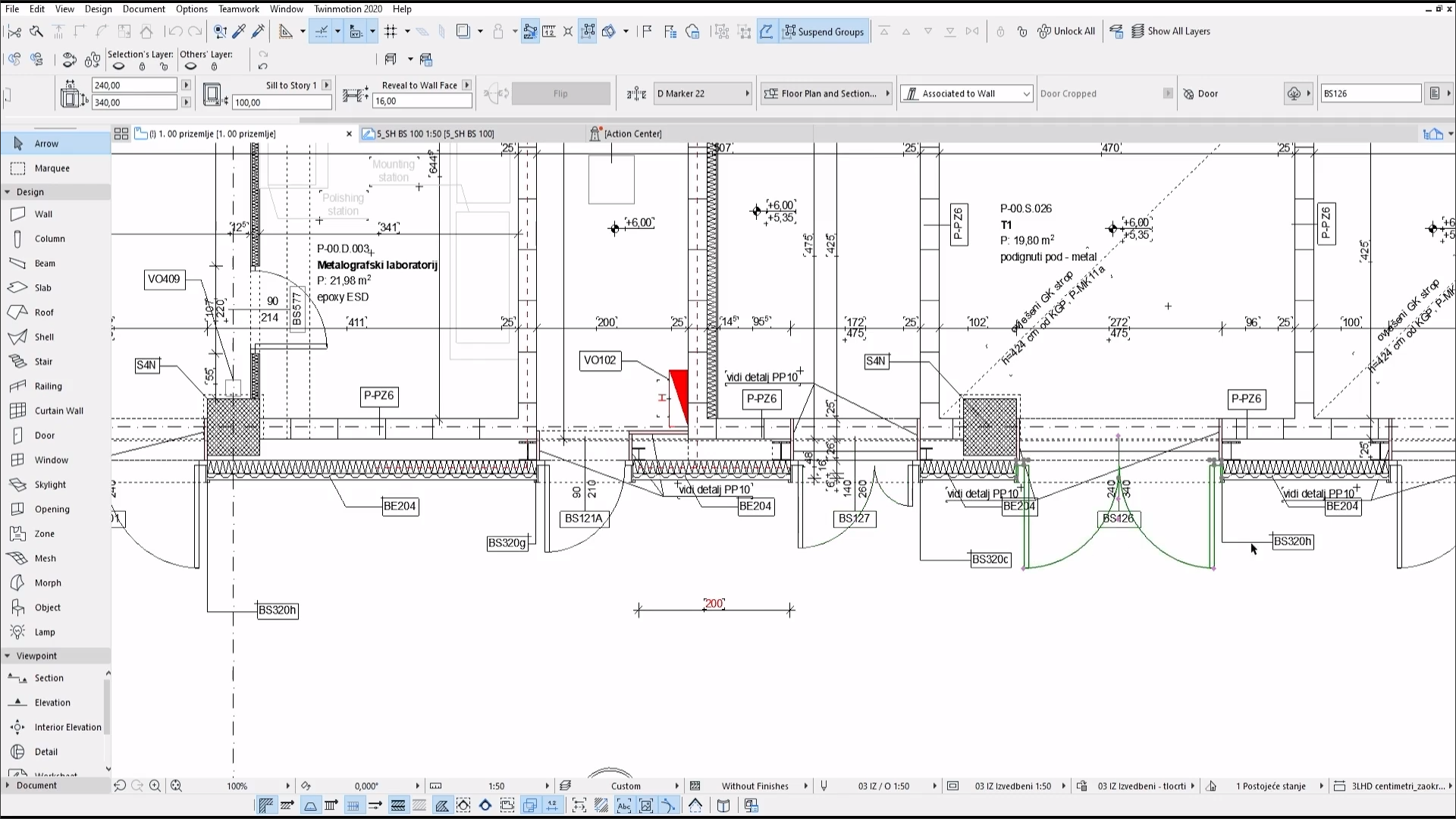
Task: Click the door width field 240,00
Action: click(134, 86)
